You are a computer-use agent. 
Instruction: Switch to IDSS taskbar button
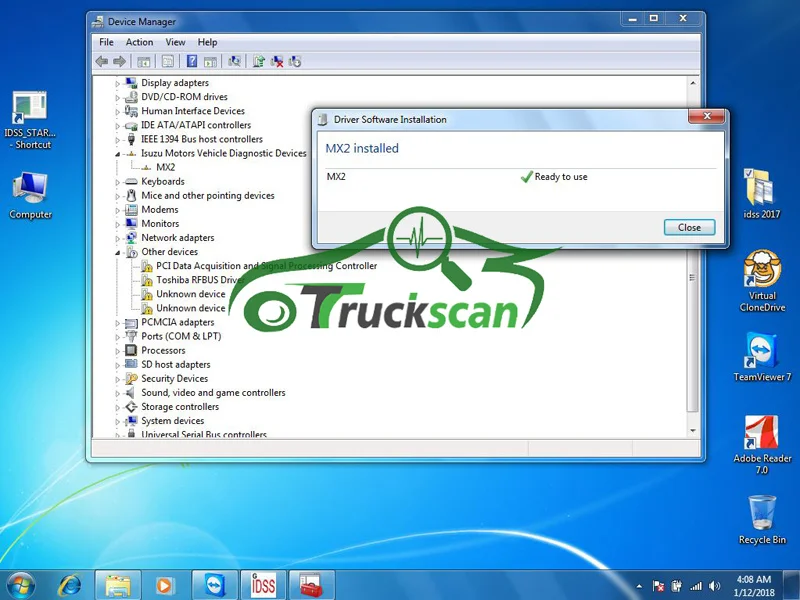click(263, 585)
